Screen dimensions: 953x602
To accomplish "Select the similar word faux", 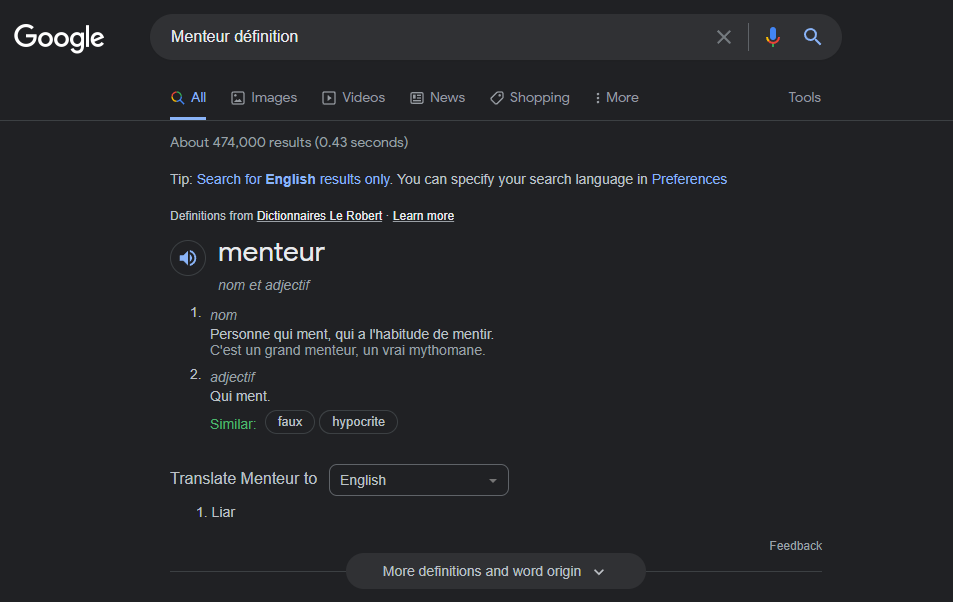I will [x=290, y=422].
